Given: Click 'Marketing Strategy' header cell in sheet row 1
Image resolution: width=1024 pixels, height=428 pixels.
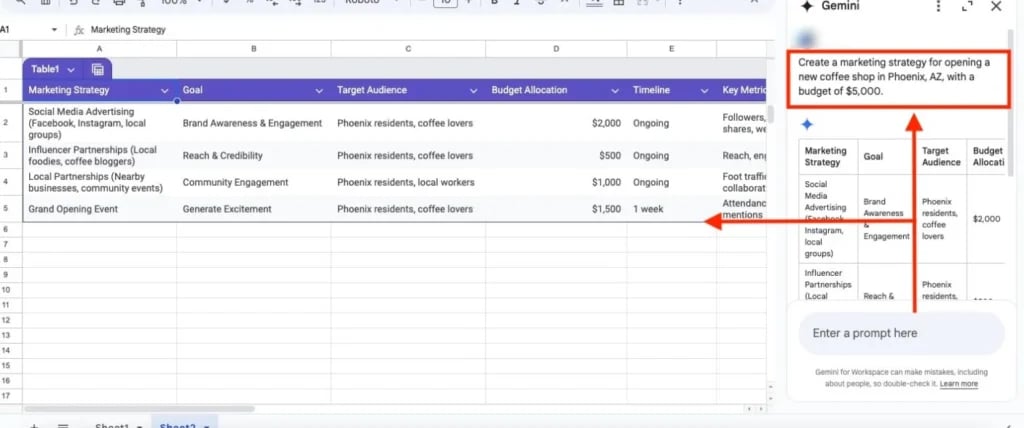Looking at the screenshot, I should [99, 90].
